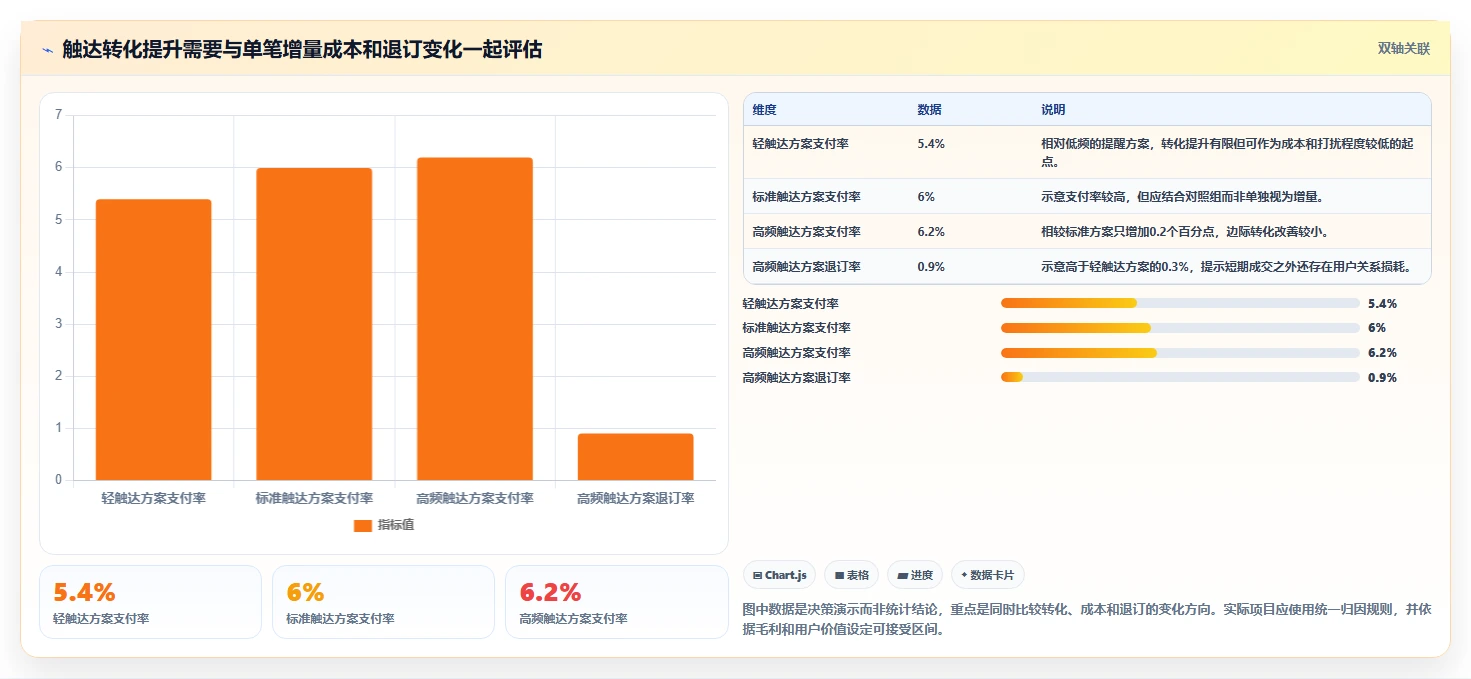Open the 6% 标准触达方案支付率 stat card

(383, 602)
